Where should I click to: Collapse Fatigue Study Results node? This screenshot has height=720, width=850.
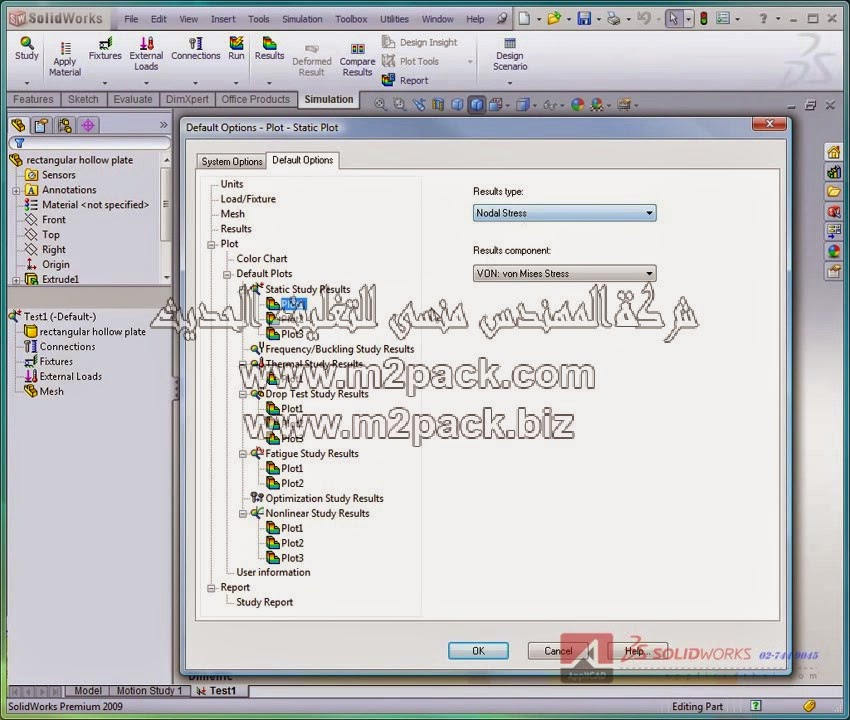point(243,454)
